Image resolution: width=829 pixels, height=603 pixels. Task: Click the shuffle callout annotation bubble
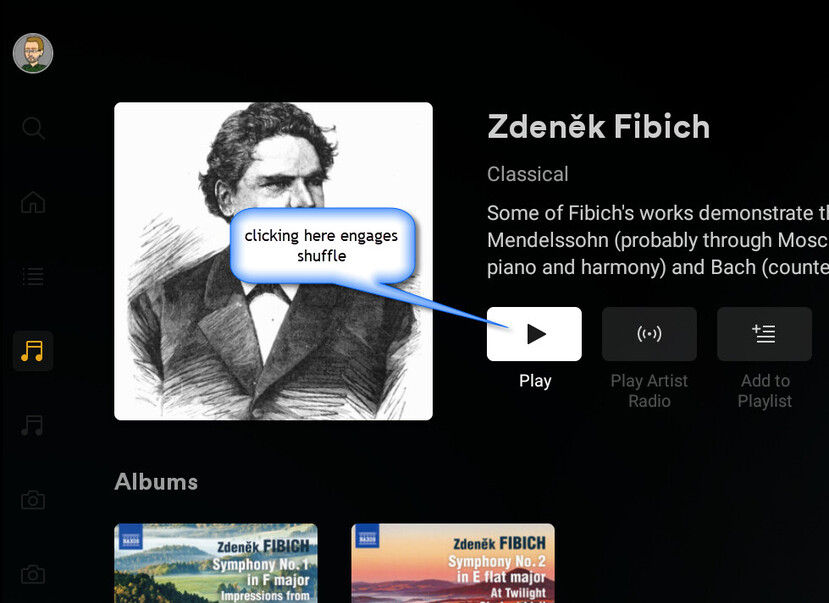(322, 246)
